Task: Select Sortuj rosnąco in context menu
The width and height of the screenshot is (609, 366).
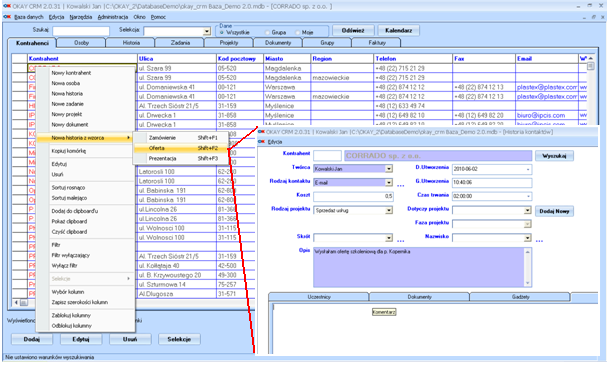Action: 85,187
